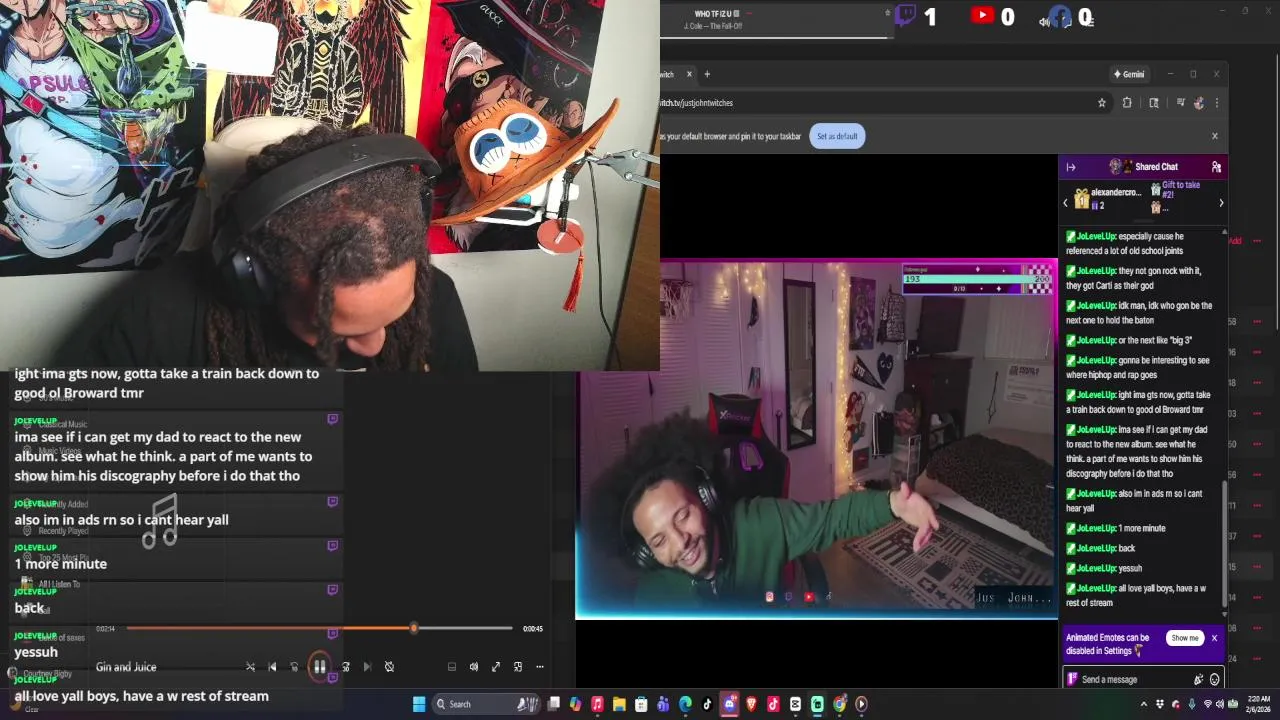Skip to next track in music player
This screenshot has height=720, width=1280.
[x=367, y=667]
